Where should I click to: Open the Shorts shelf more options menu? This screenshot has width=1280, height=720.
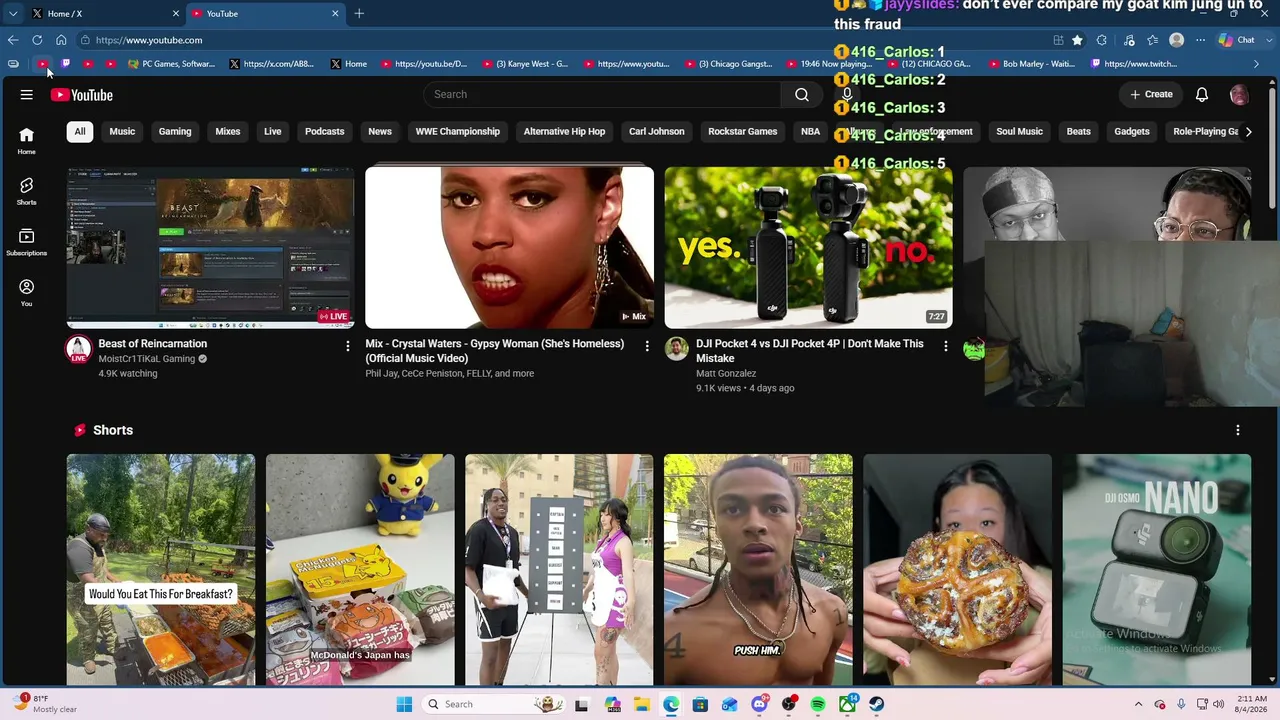[x=1238, y=430]
